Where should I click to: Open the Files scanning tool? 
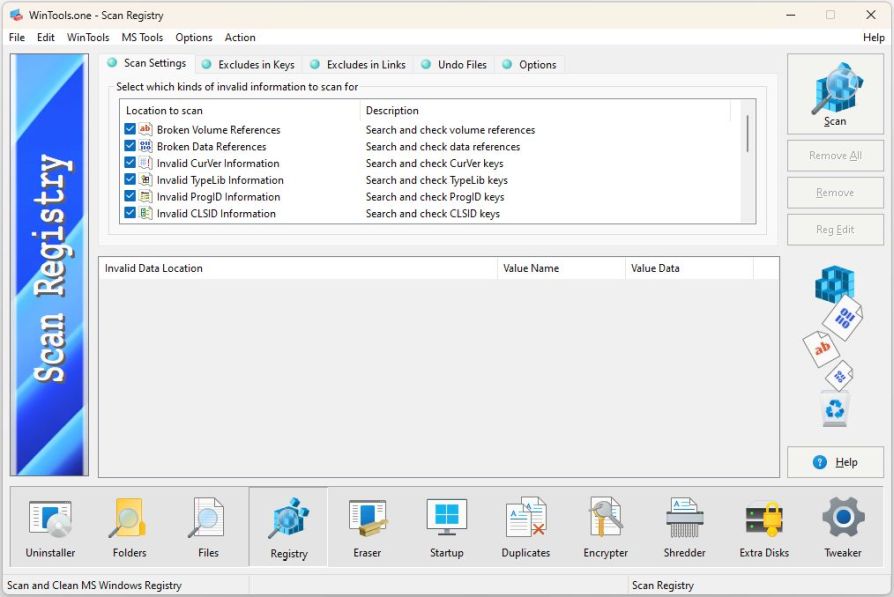(x=208, y=527)
